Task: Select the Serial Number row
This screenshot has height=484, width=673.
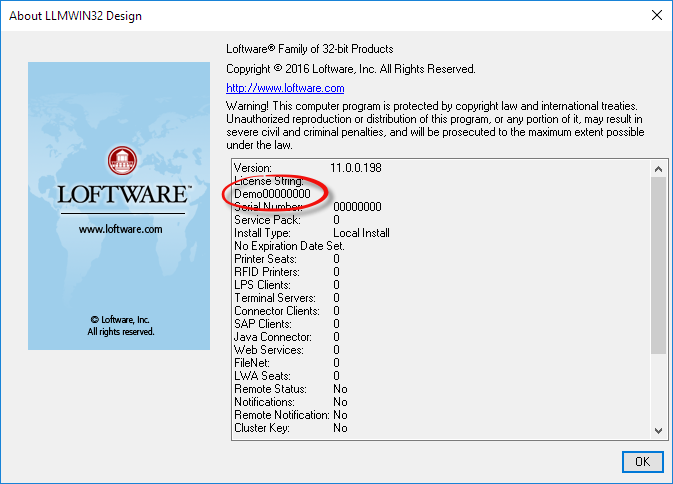Action: (x=308, y=207)
